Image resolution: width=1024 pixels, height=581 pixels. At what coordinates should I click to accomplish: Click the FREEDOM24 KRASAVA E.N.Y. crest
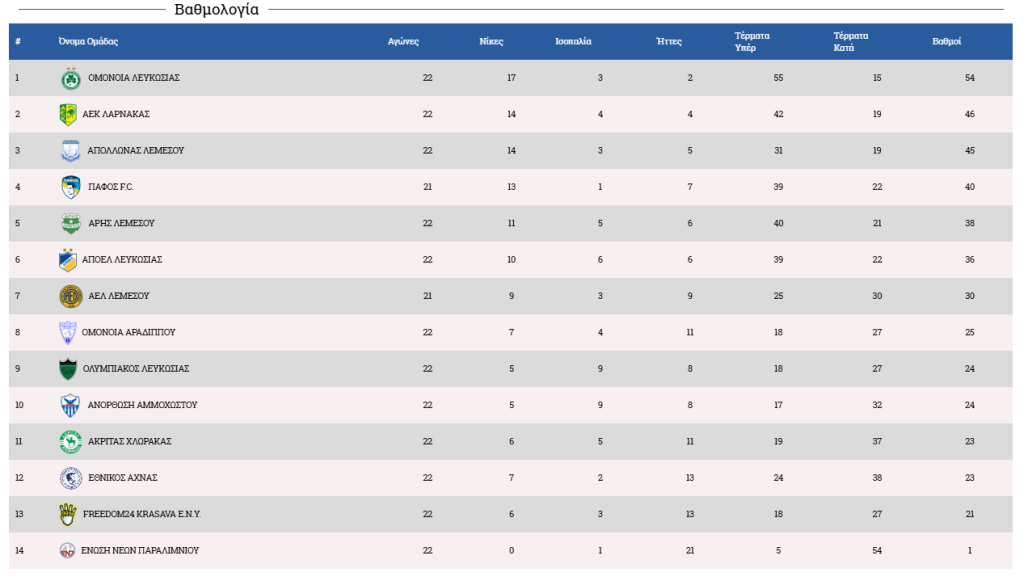(x=68, y=514)
